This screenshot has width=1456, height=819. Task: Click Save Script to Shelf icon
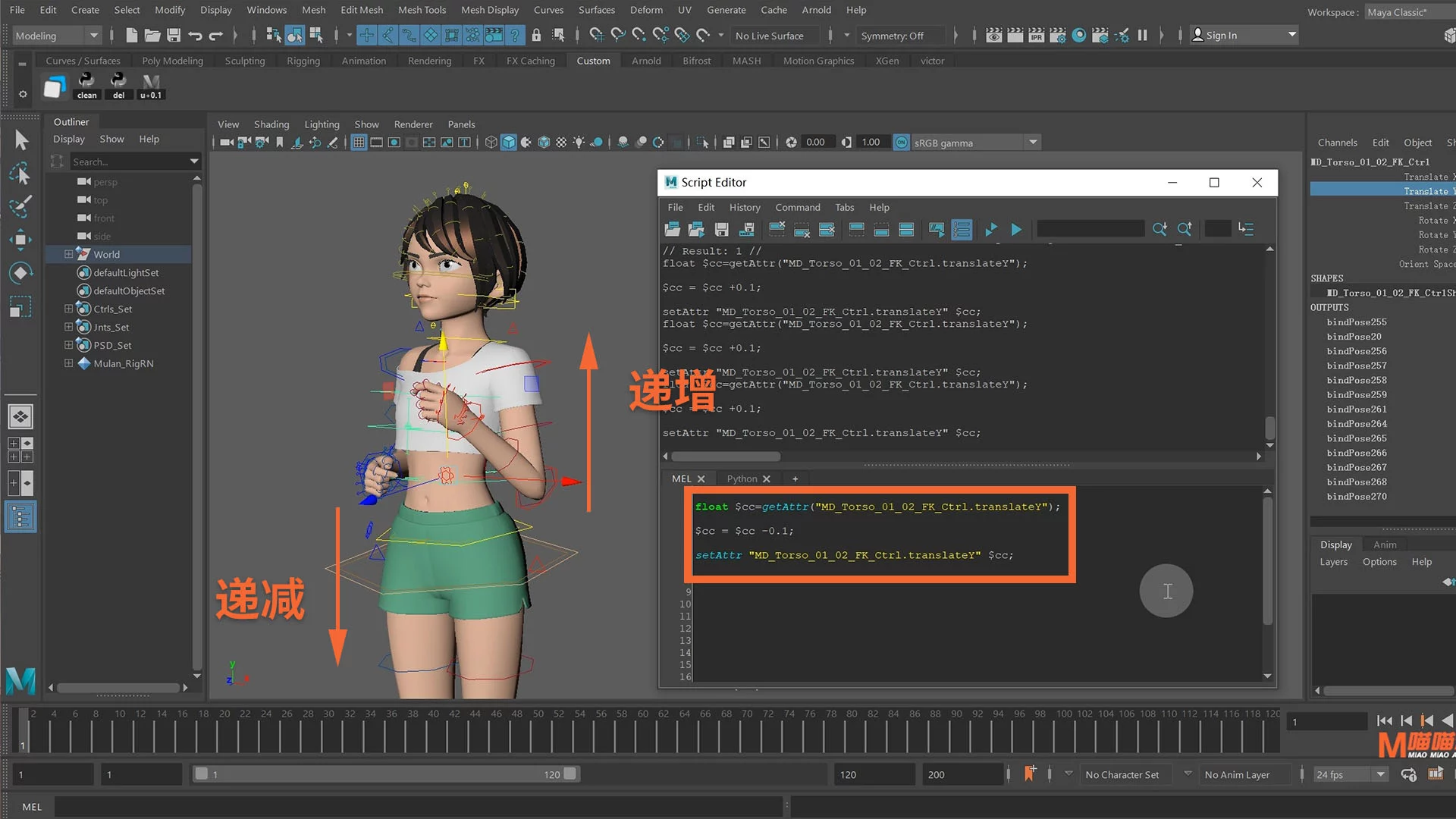(x=747, y=229)
